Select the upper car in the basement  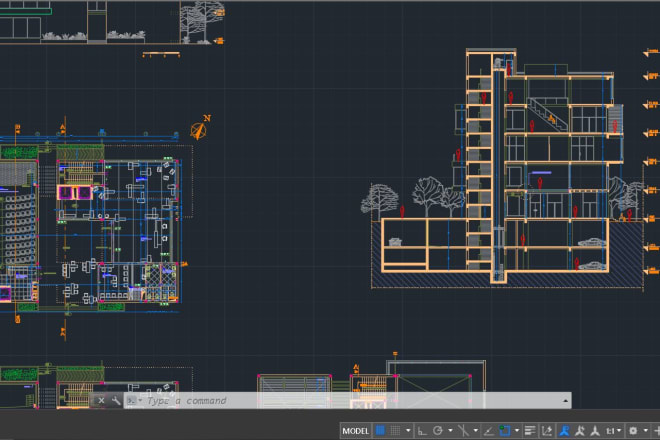click(592, 243)
